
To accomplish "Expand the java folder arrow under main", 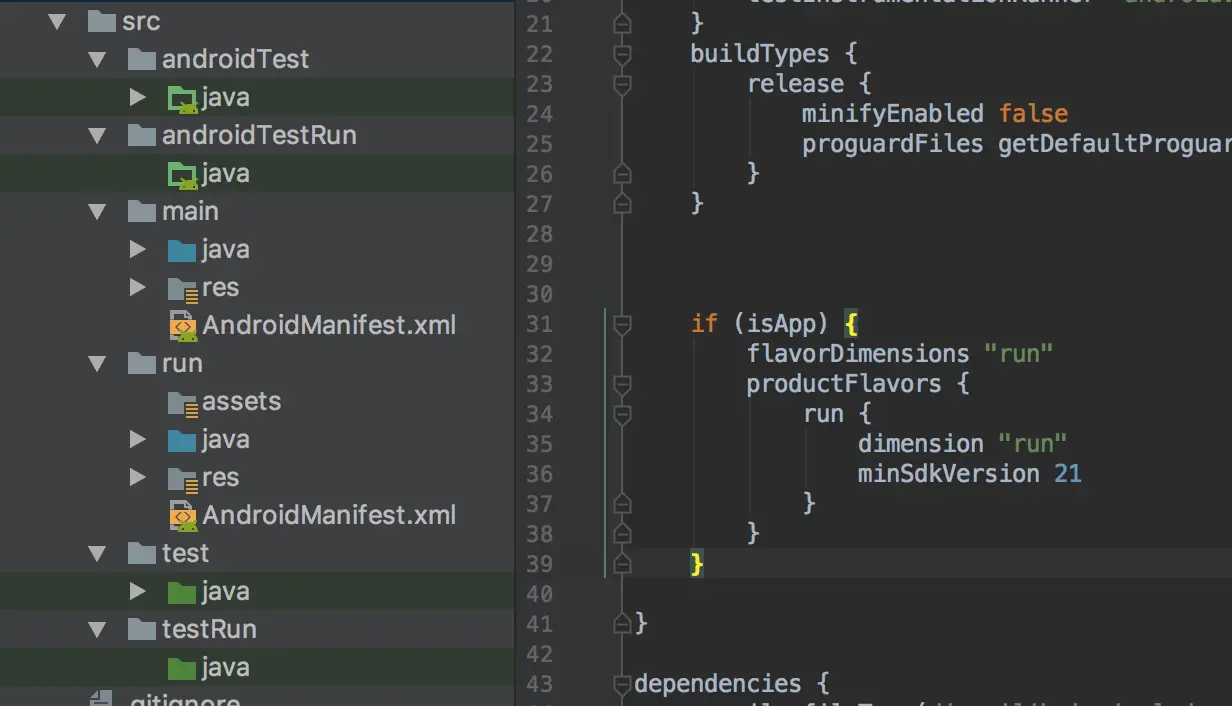I will tap(138, 249).
